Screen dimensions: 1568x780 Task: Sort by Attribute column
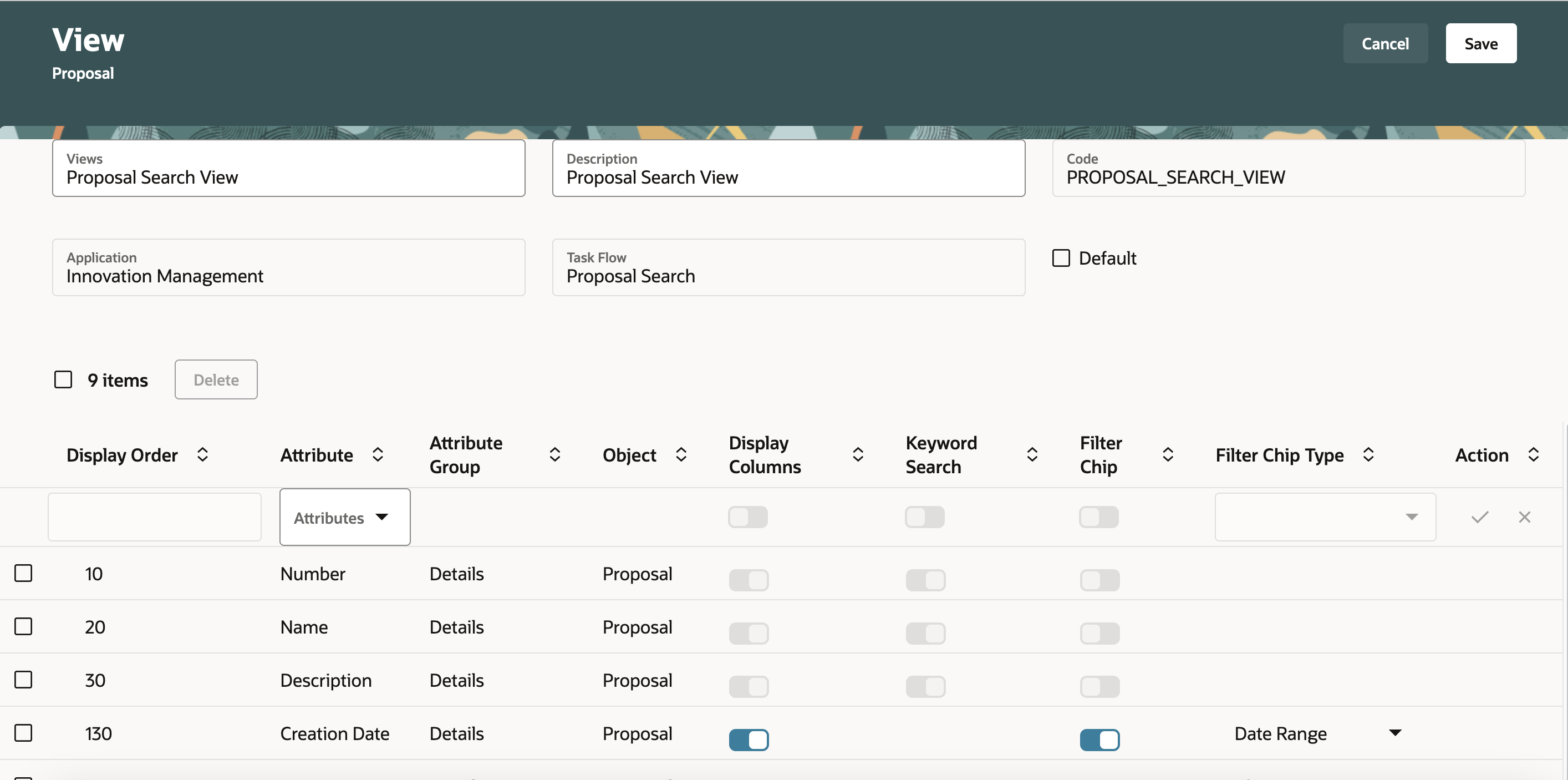(378, 455)
